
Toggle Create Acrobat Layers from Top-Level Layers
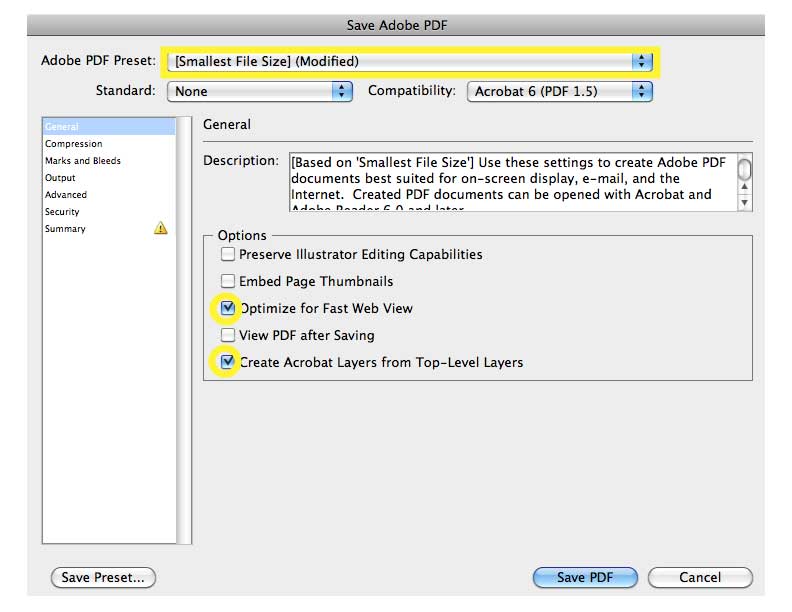(228, 362)
